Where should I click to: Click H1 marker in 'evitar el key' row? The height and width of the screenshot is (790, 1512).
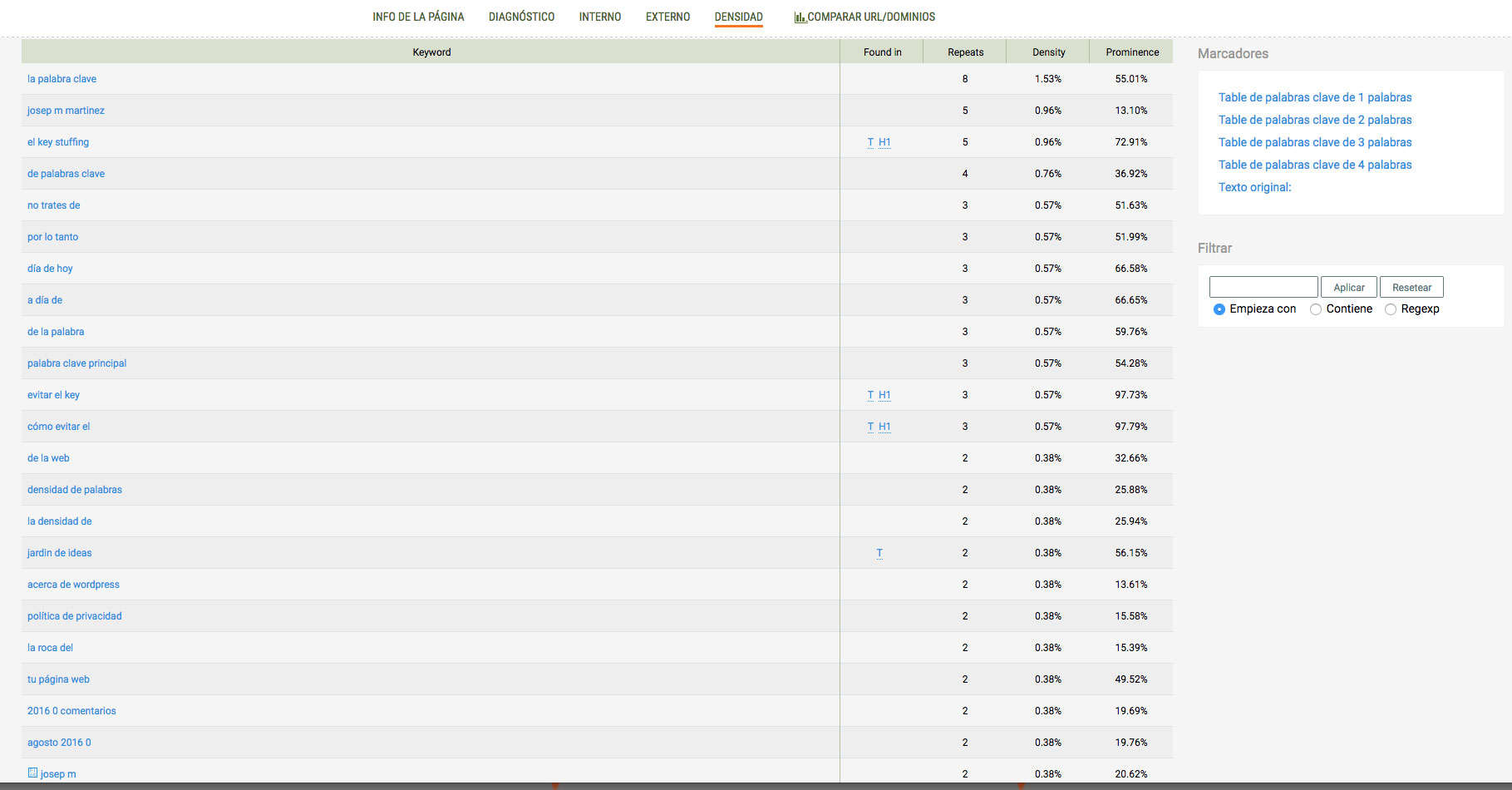click(x=884, y=395)
